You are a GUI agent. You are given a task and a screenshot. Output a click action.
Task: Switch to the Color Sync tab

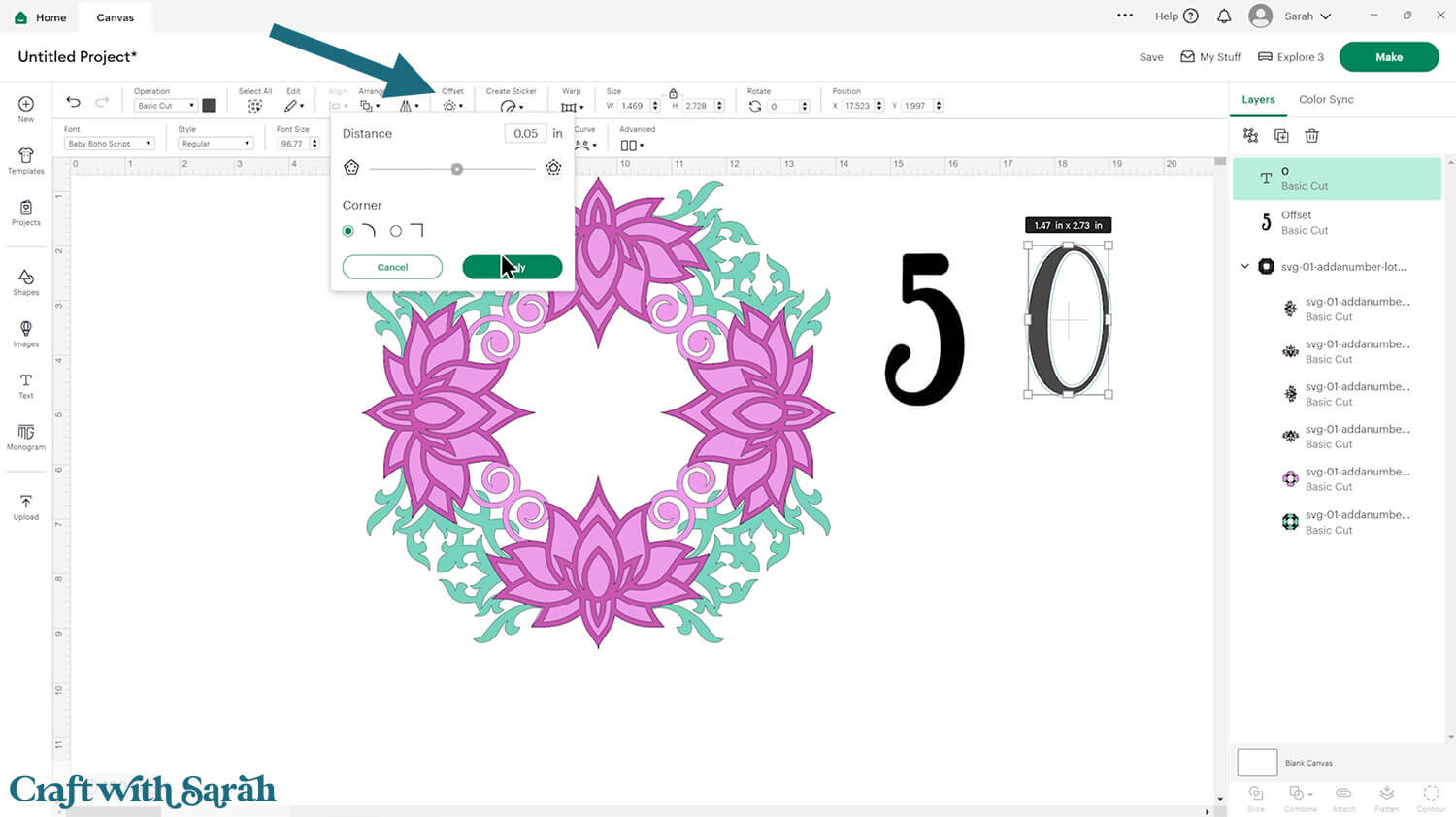point(1326,99)
